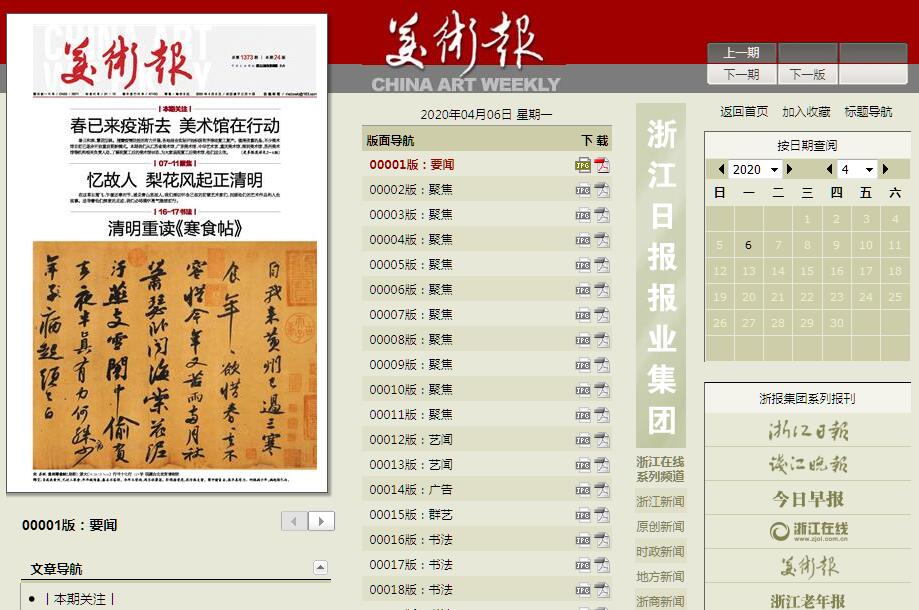Download PDF of page 00001 要闻
This screenshot has width=919, height=610.
pos(601,165)
